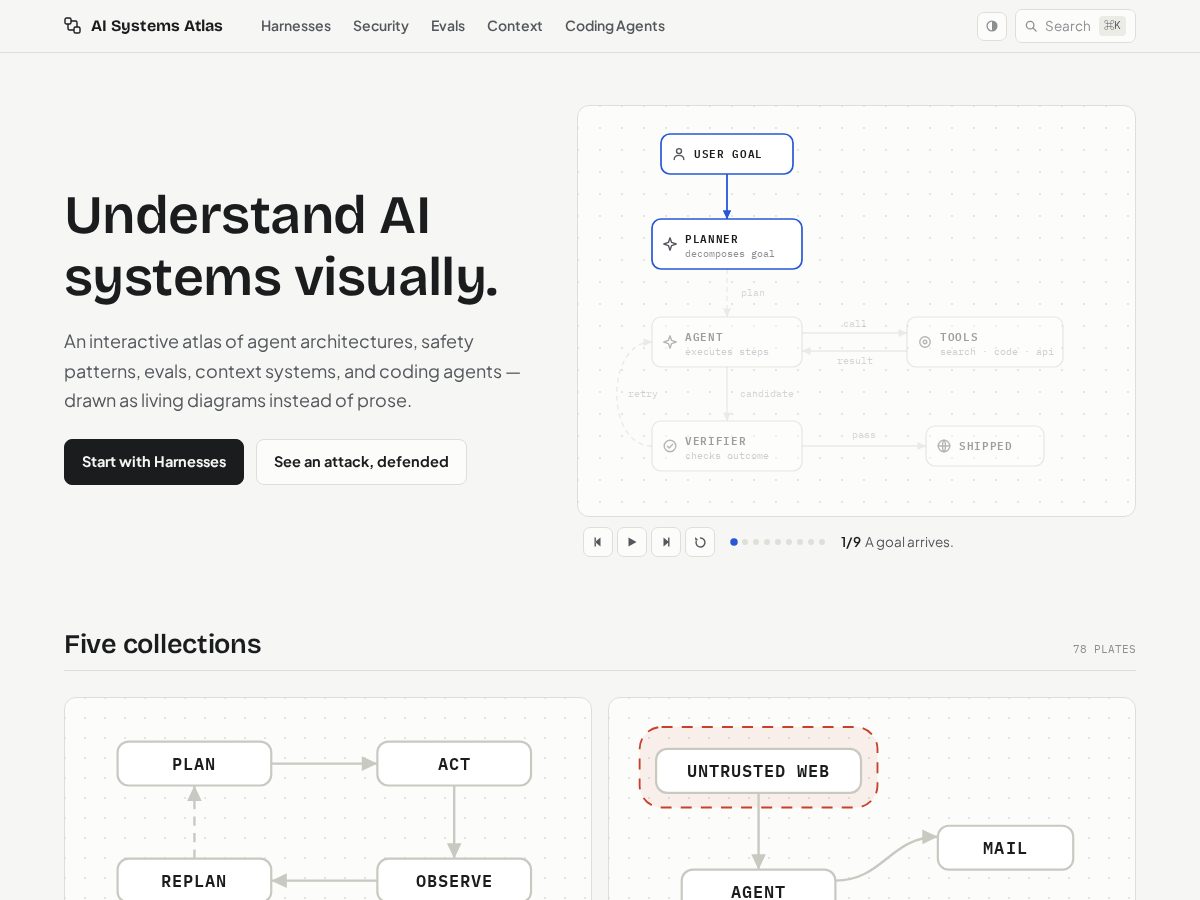Click the search magnifier icon

pos(1031,26)
